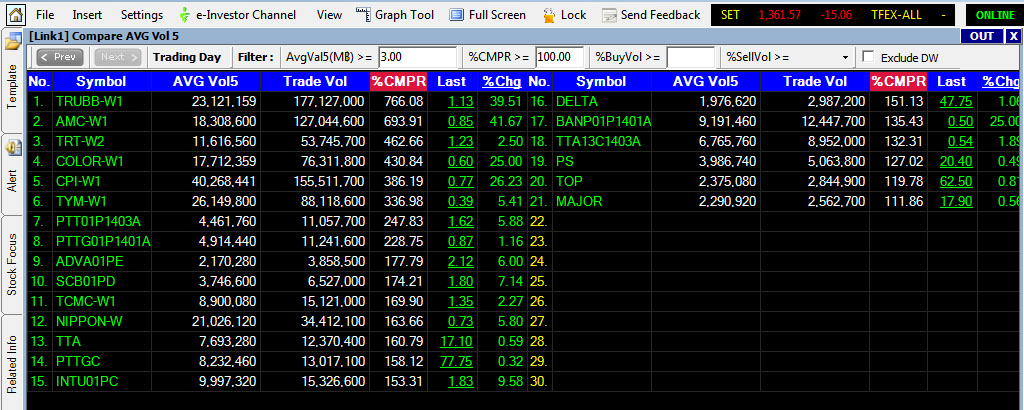The width and height of the screenshot is (1024, 410).
Task: Select symbol PTT01P1403A
Action: pos(99,222)
